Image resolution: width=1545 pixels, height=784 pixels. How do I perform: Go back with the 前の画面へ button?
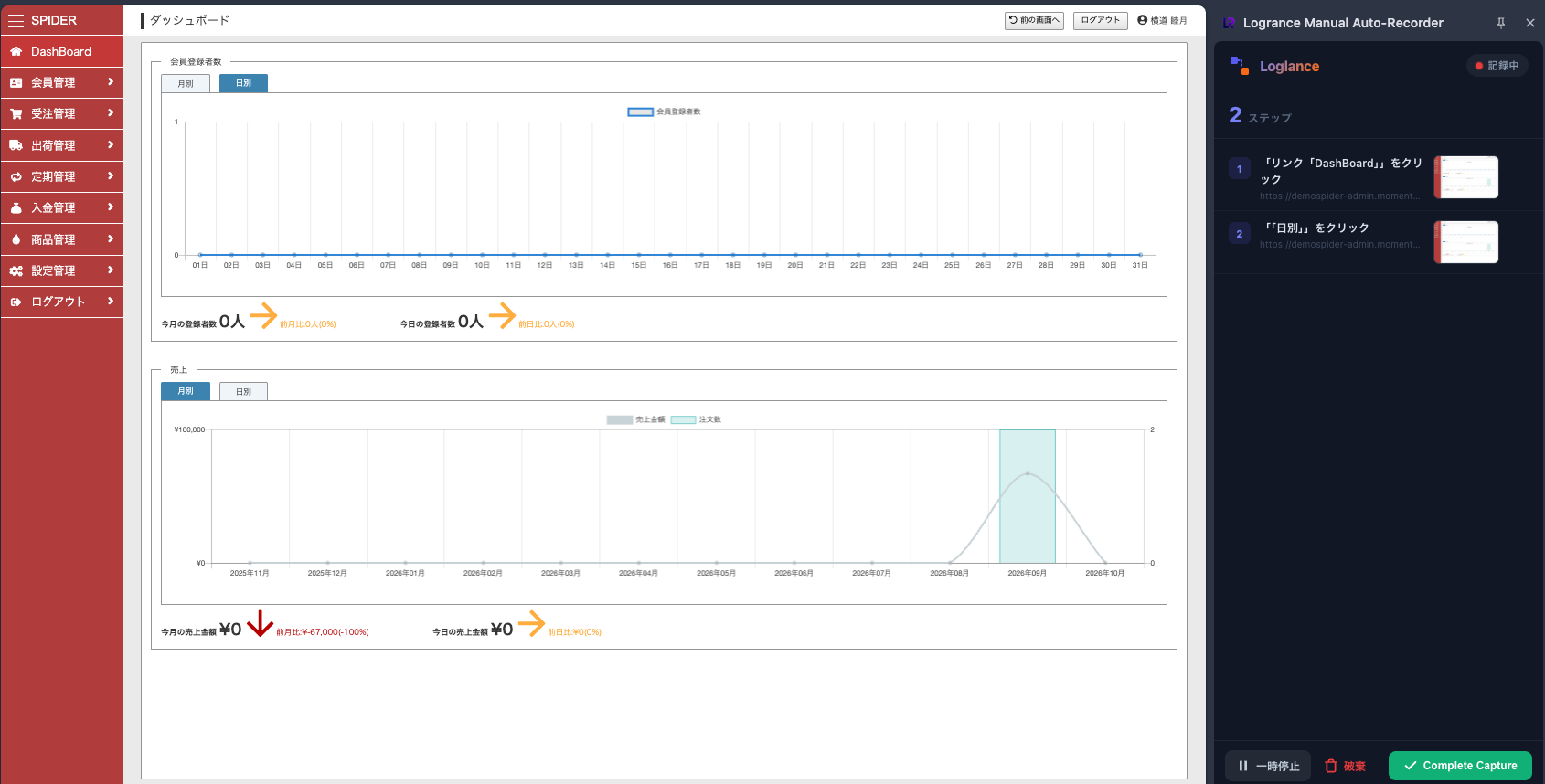pos(1034,20)
